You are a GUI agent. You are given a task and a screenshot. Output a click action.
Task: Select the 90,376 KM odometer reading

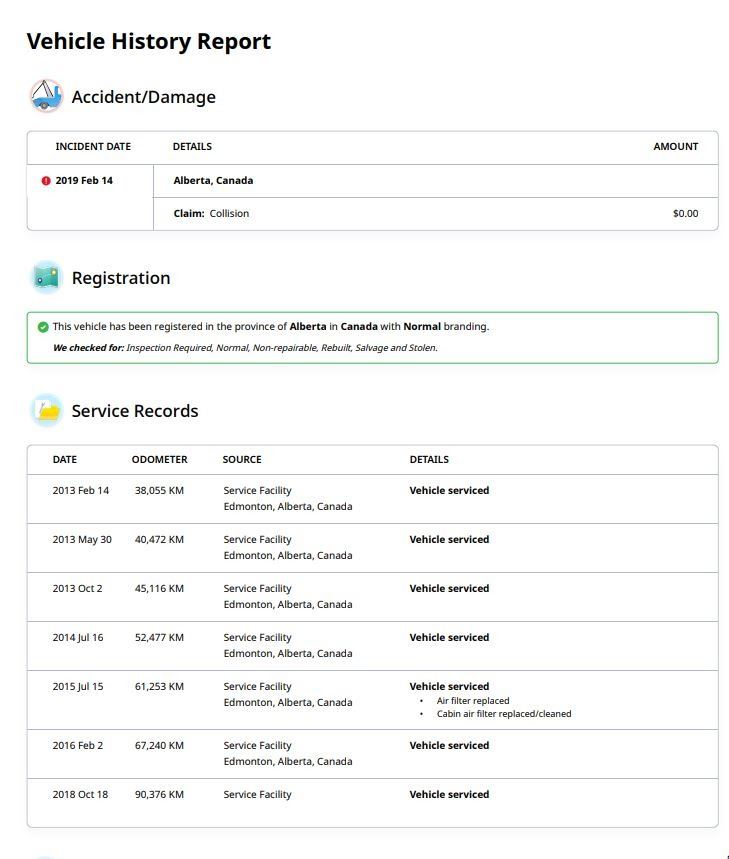pyautogui.click(x=159, y=795)
